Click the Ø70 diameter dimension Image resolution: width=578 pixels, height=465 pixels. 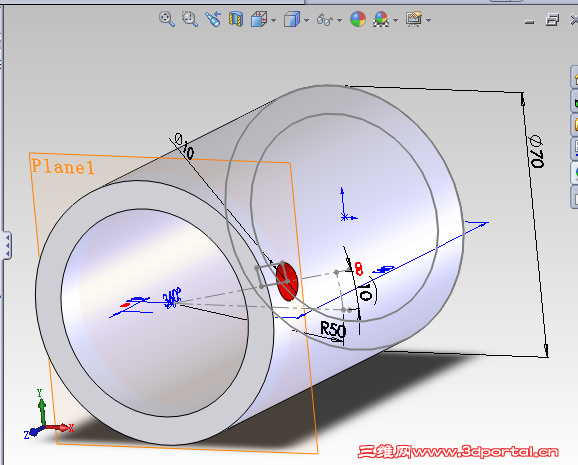click(x=536, y=152)
